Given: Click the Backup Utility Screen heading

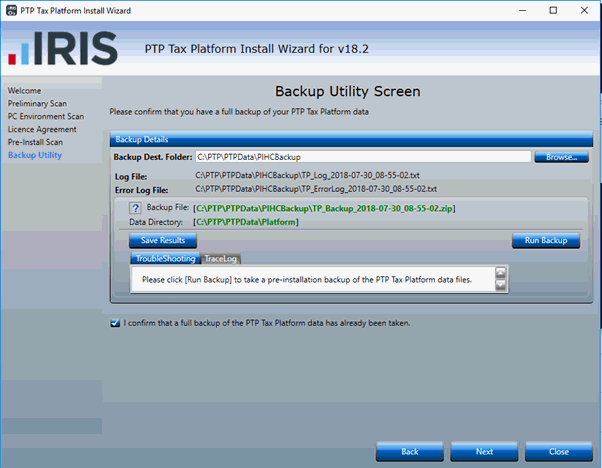Looking at the screenshot, I should (x=347, y=91).
